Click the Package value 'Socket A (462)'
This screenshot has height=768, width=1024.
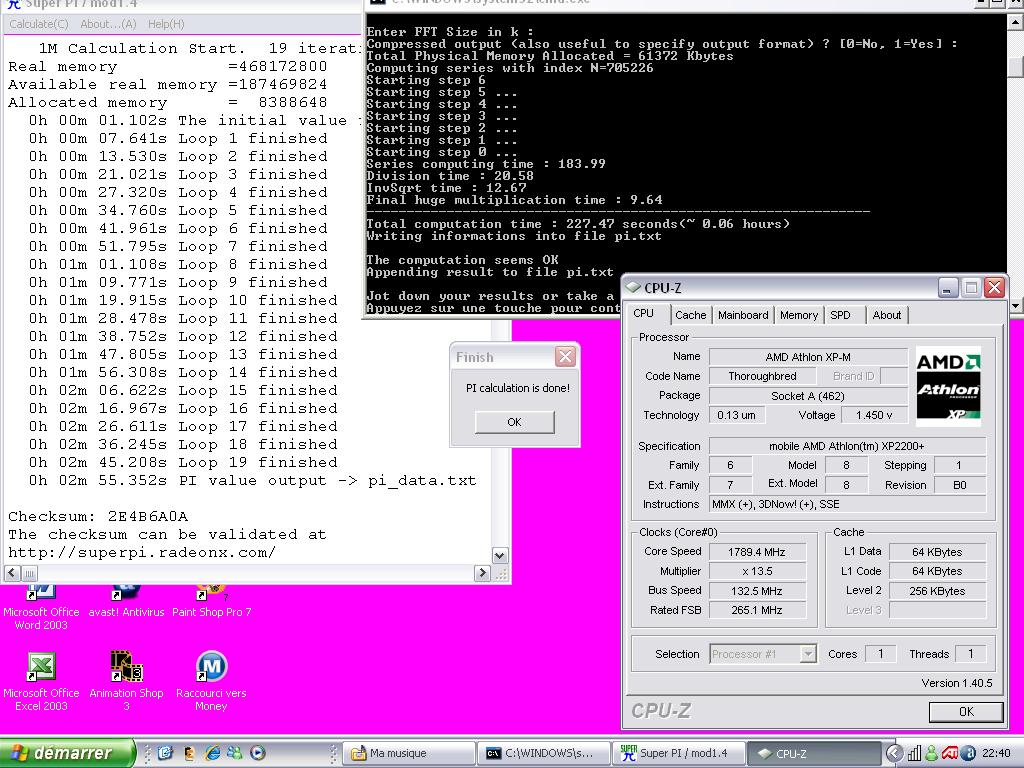pos(808,396)
